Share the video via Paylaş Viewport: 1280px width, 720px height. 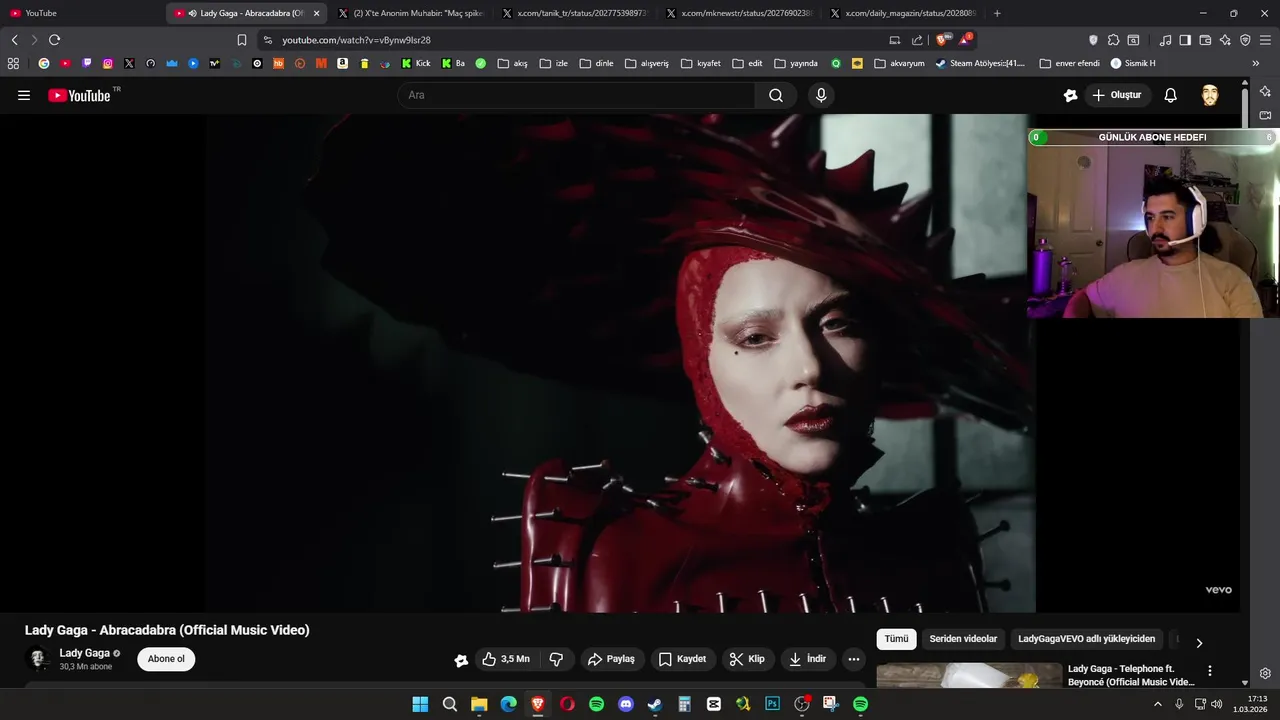pyautogui.click(x=612, y=659)
